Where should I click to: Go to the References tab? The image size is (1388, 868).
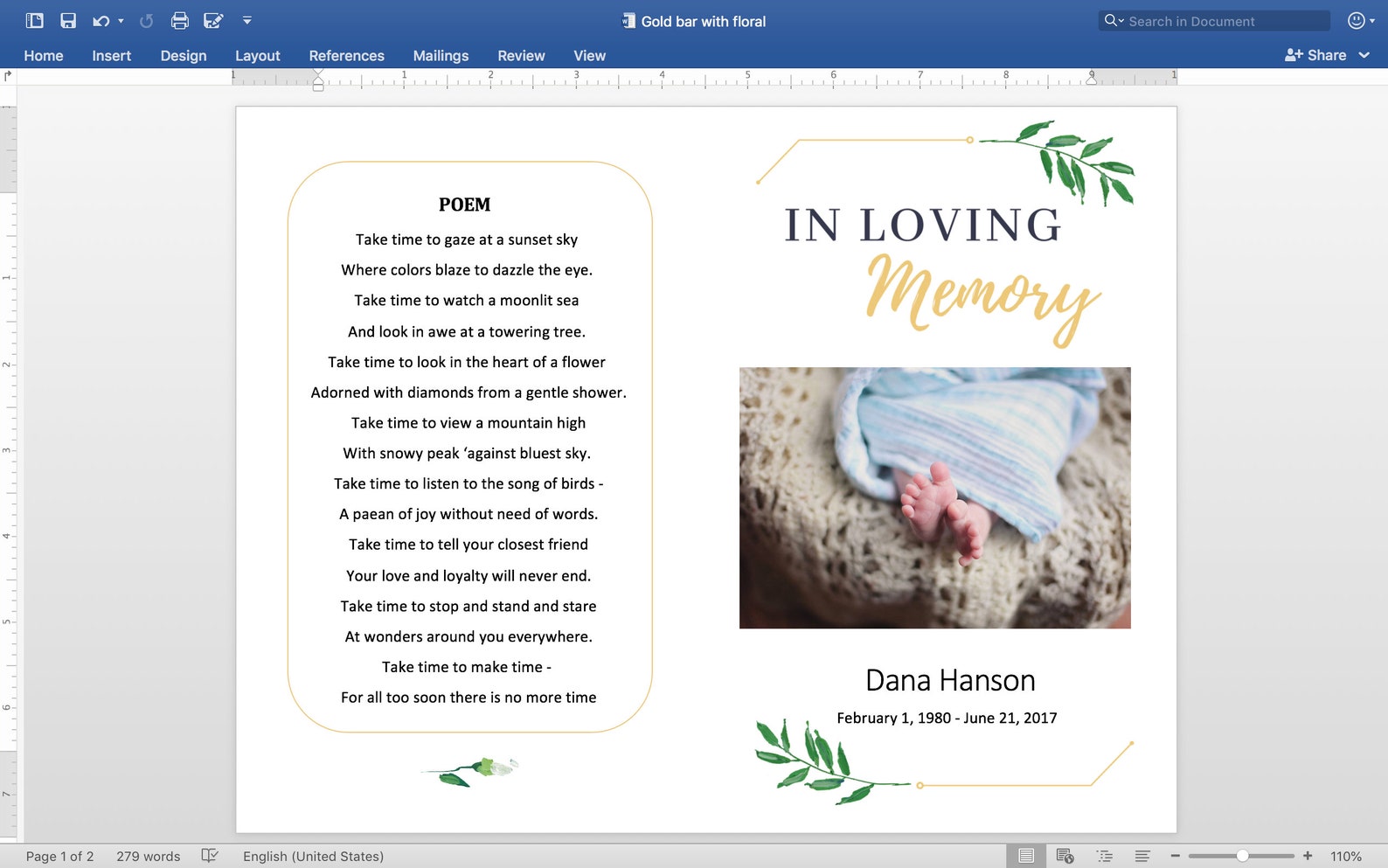pos(346,55)
